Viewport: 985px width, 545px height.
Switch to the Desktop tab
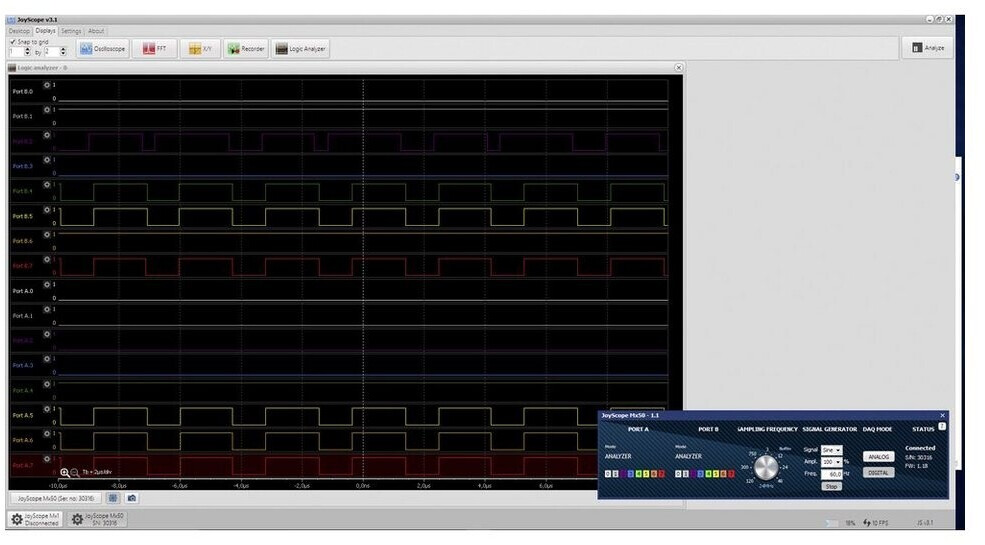click(20, 31)
